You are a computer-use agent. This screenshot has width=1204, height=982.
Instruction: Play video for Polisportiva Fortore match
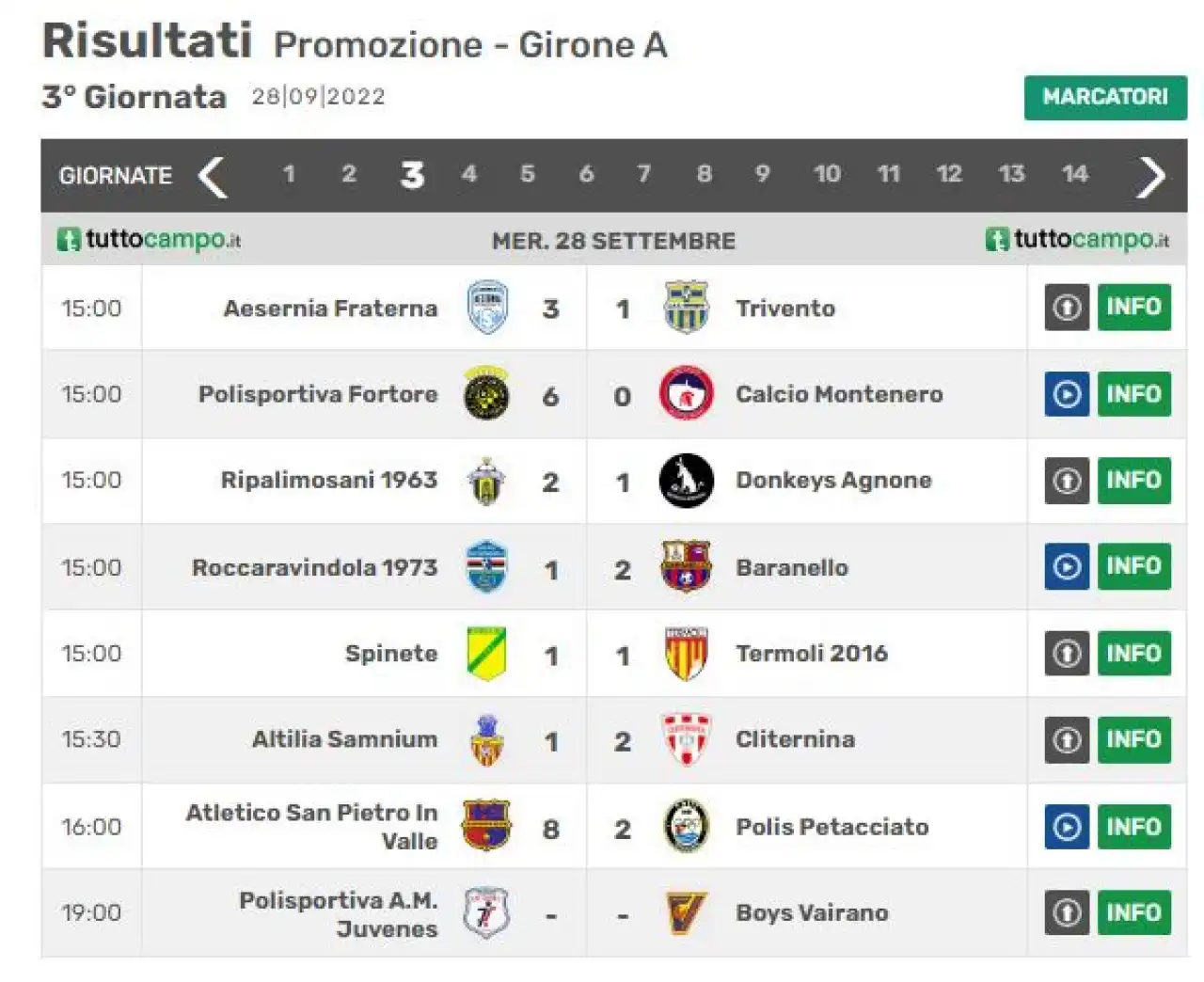point(1067,394)
